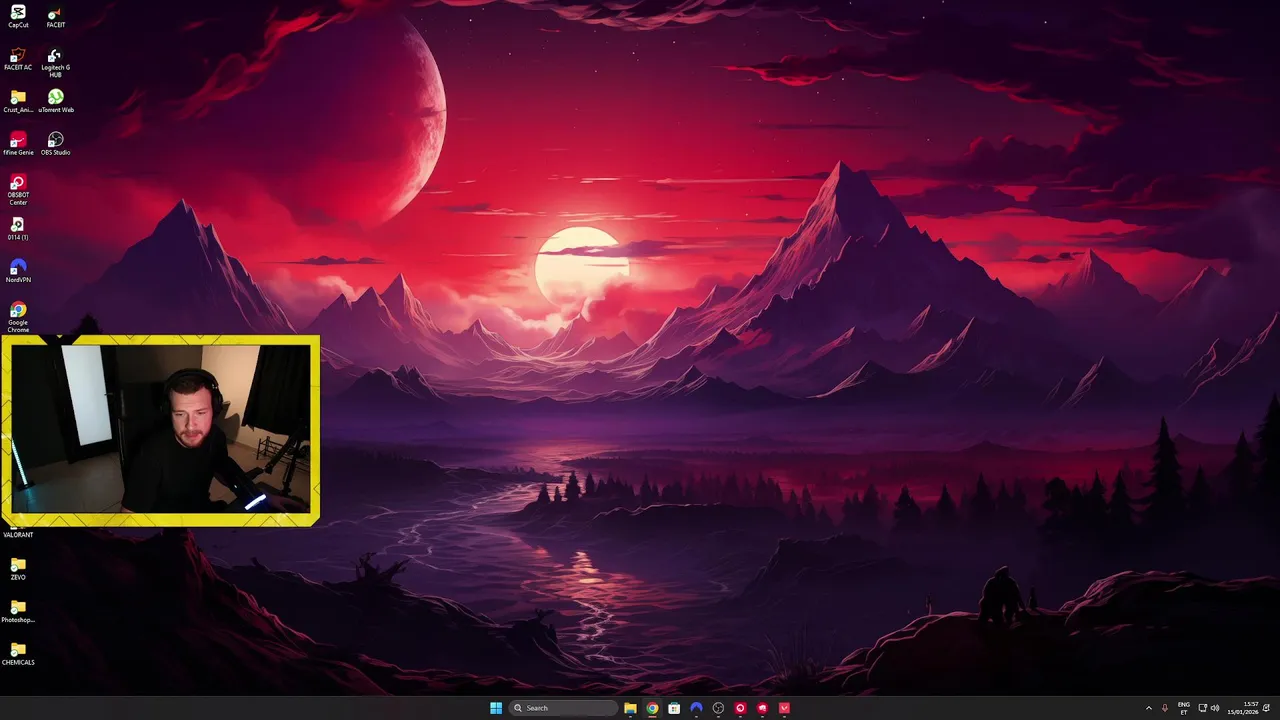
Task: Switch to Google Chrome in taskbar
Action: [652, 708]
